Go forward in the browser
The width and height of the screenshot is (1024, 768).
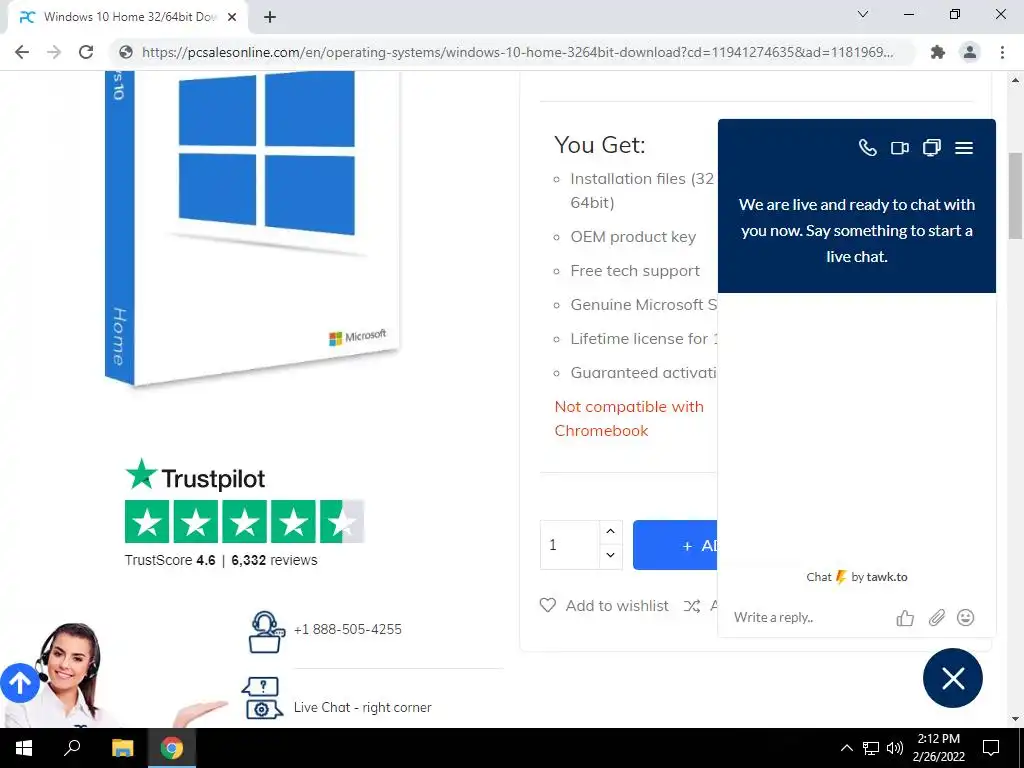[x=54, y=52]
